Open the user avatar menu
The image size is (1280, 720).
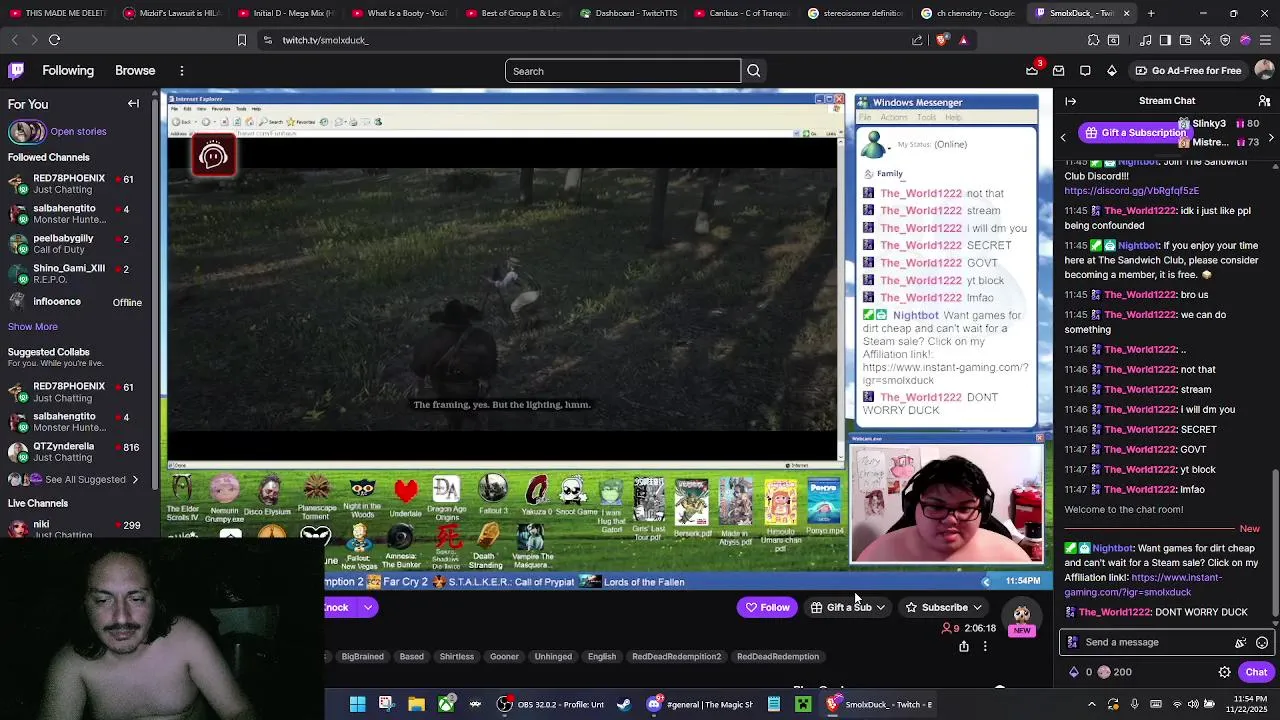tap(1264, 70)
